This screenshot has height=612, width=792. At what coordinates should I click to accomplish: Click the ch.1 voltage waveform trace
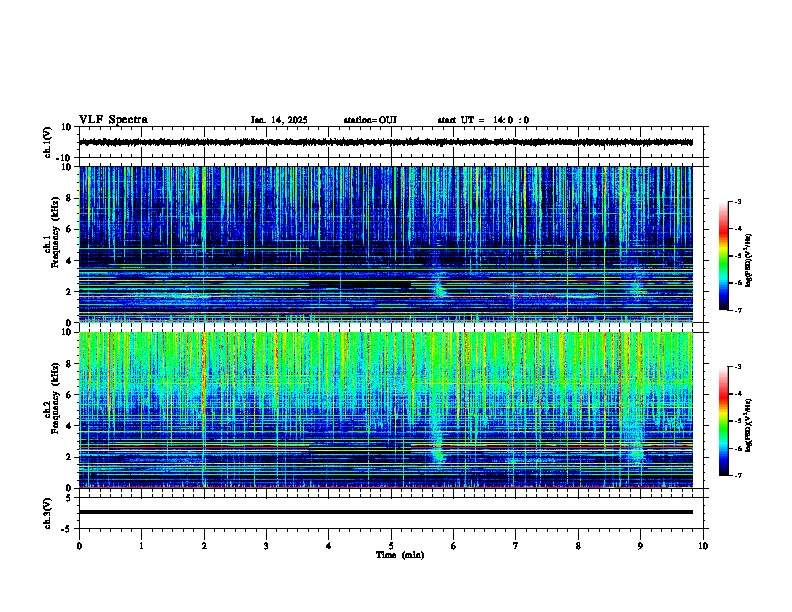386,142
